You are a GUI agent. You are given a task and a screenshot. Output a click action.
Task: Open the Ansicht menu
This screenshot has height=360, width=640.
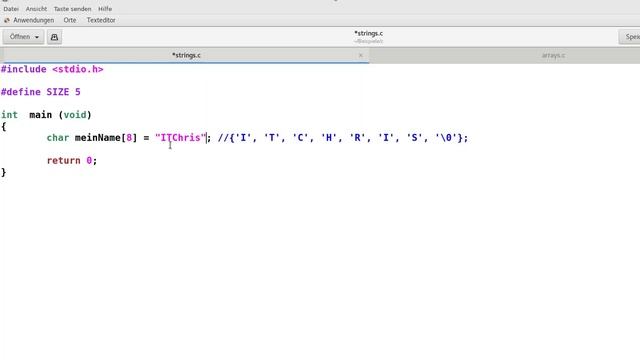point(36,9)
